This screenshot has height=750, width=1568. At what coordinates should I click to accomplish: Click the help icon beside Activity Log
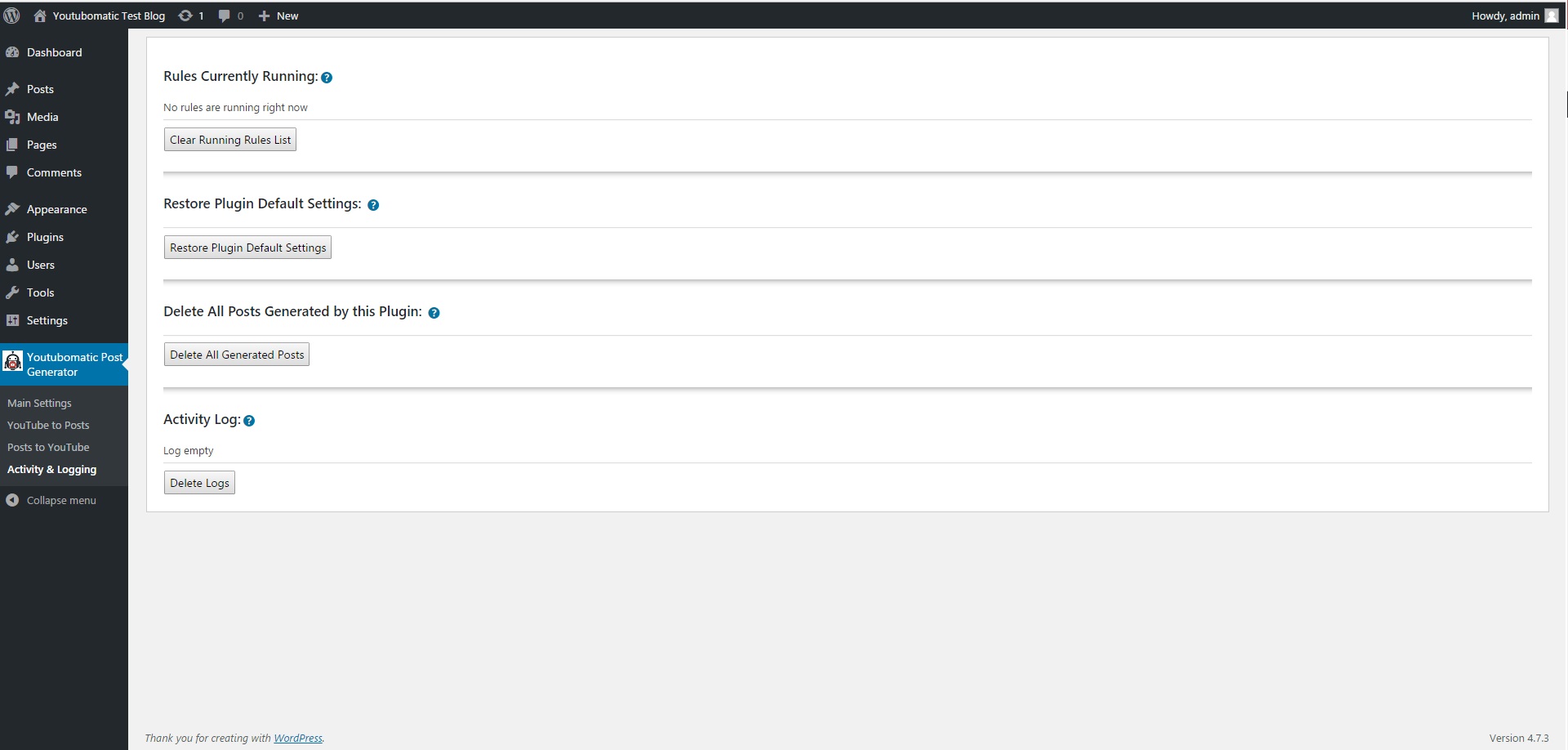coord(249,421)
